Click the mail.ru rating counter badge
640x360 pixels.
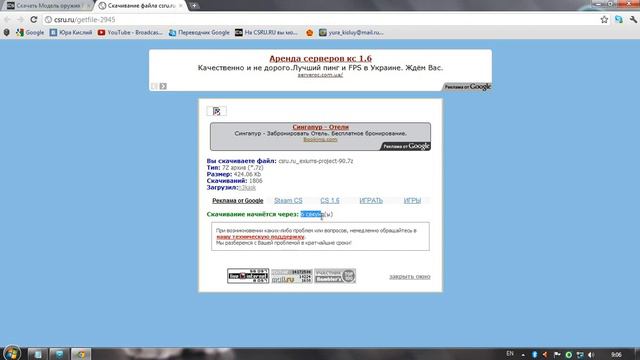(292, 276)
